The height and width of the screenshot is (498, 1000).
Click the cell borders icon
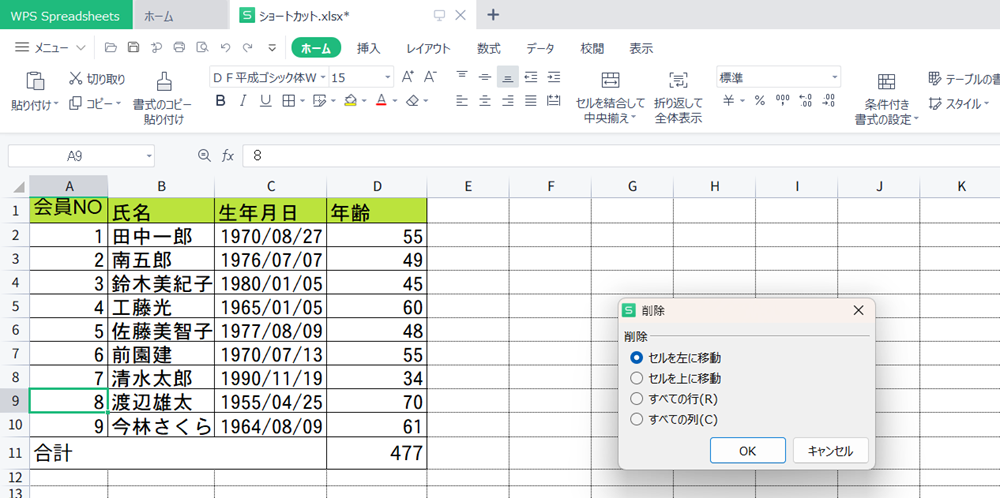tap(288, 101)
